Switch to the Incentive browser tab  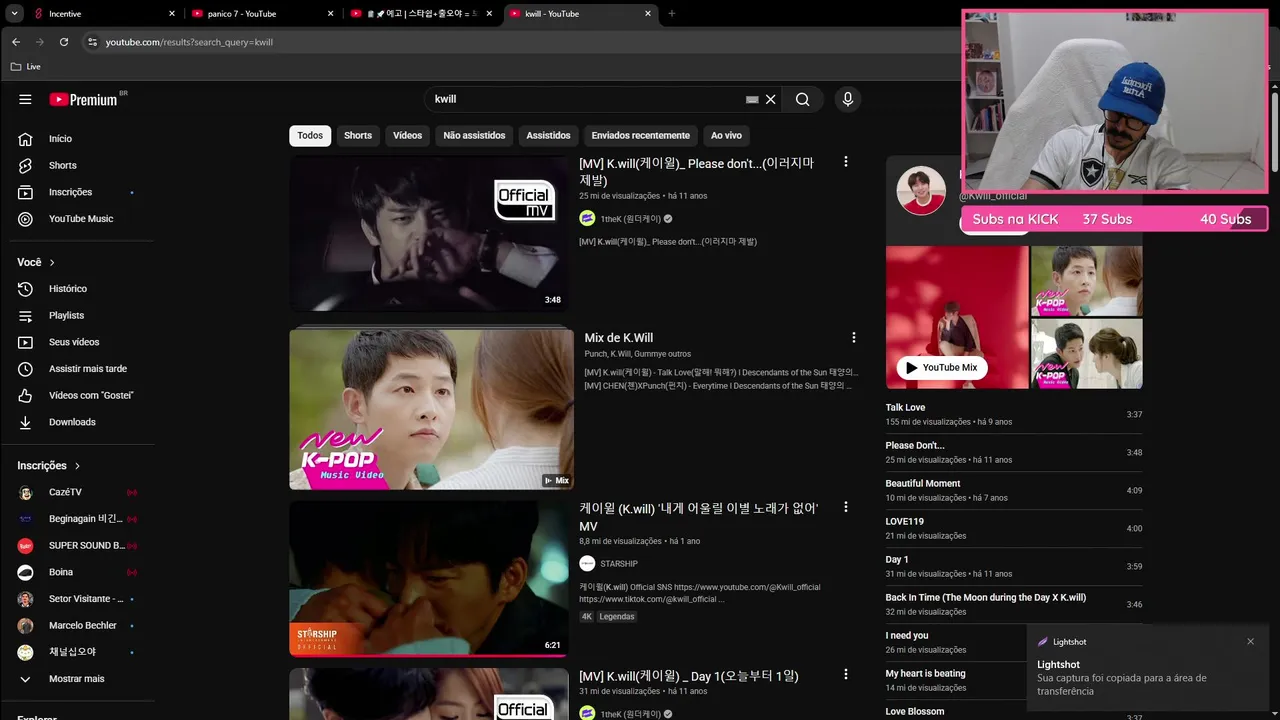point(103,14)
